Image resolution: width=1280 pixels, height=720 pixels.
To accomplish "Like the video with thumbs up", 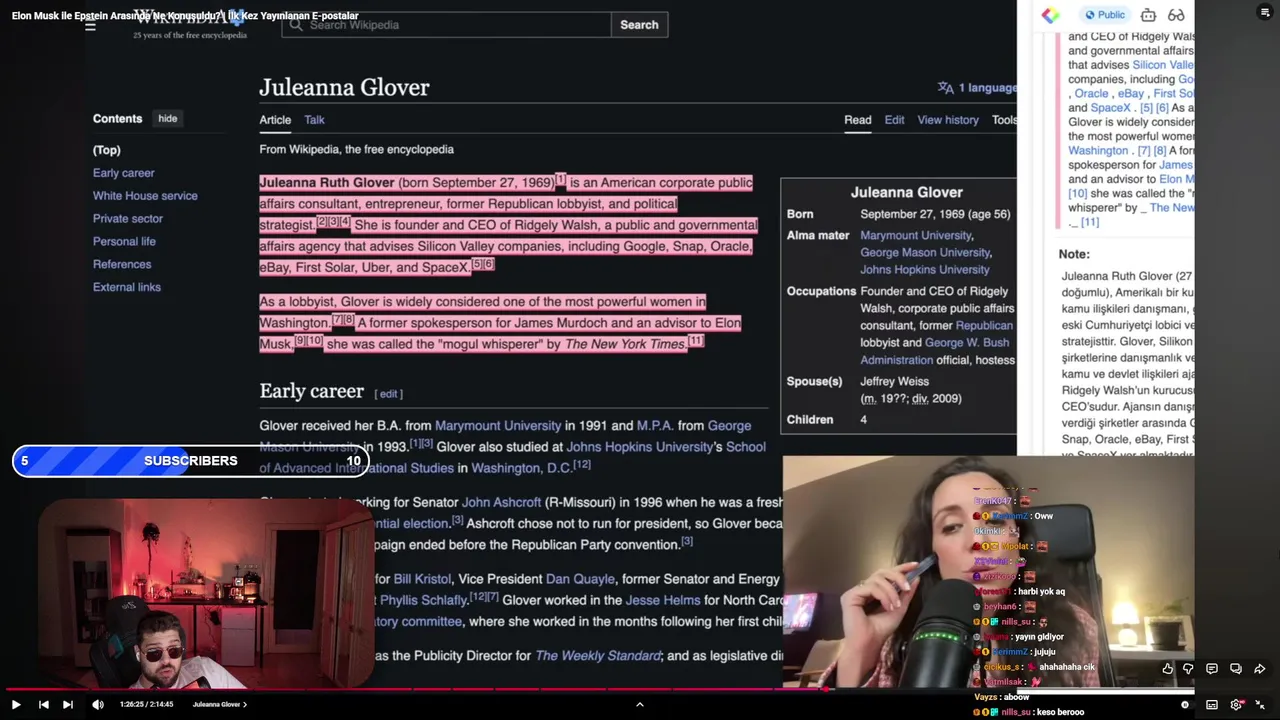I will point(1167,669).
